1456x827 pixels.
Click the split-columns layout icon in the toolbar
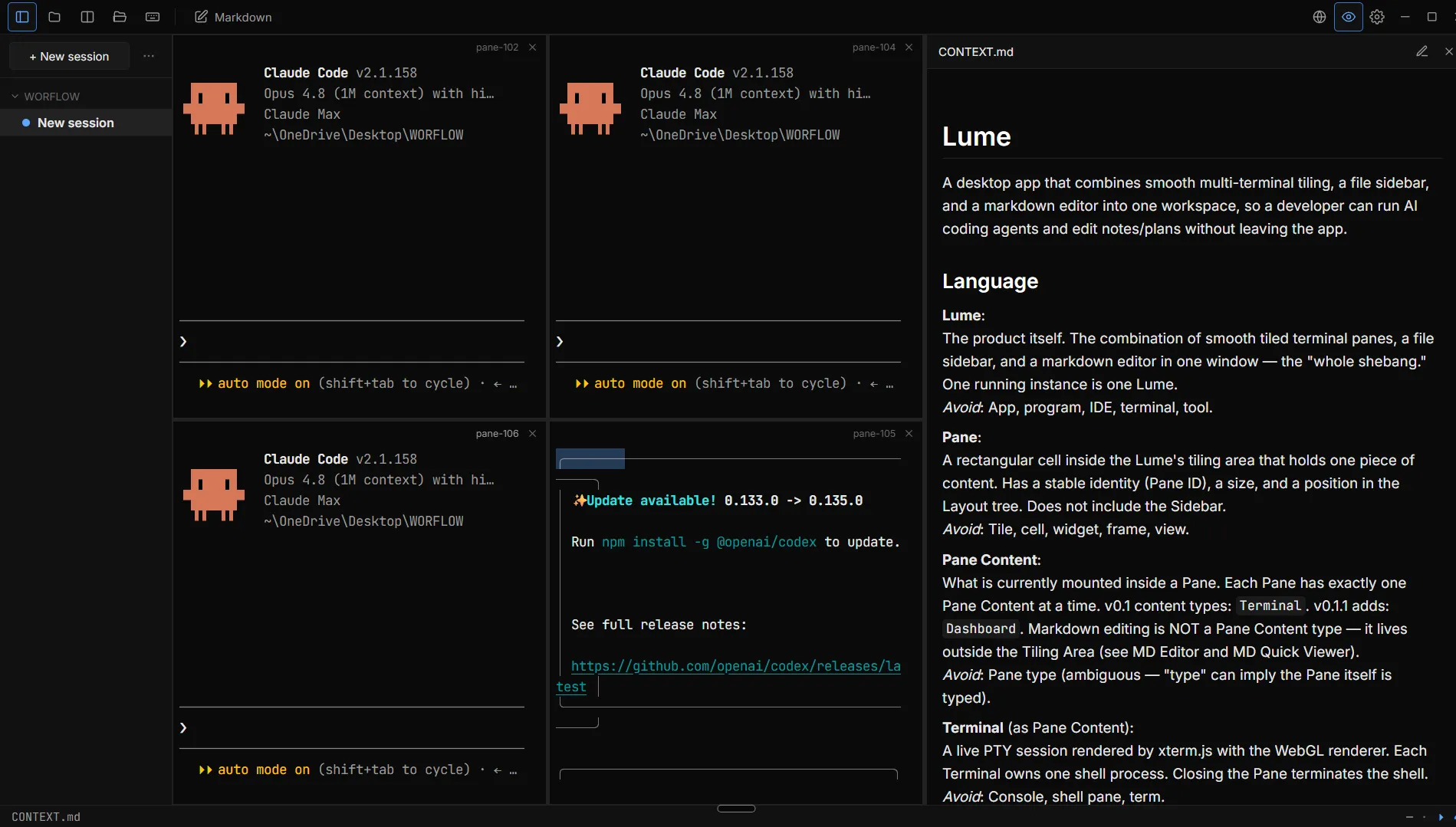tap(87, 17)
